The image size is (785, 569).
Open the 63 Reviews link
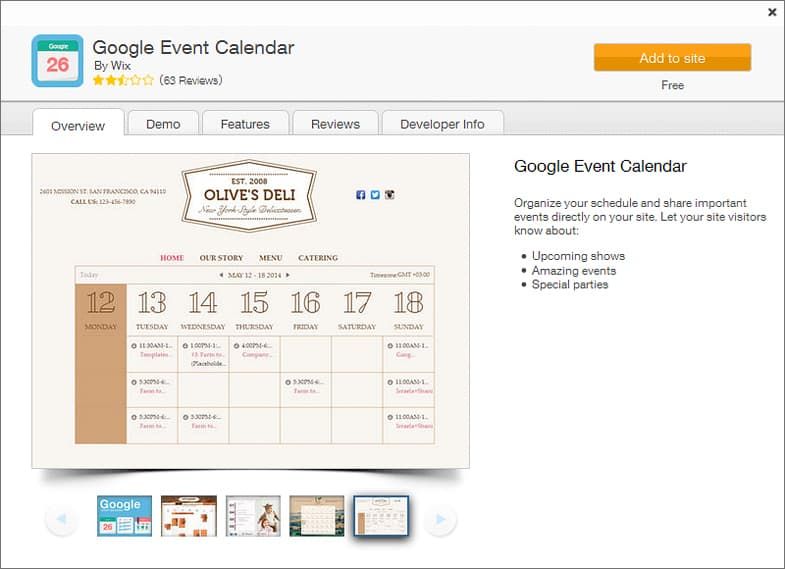point(191,80)
